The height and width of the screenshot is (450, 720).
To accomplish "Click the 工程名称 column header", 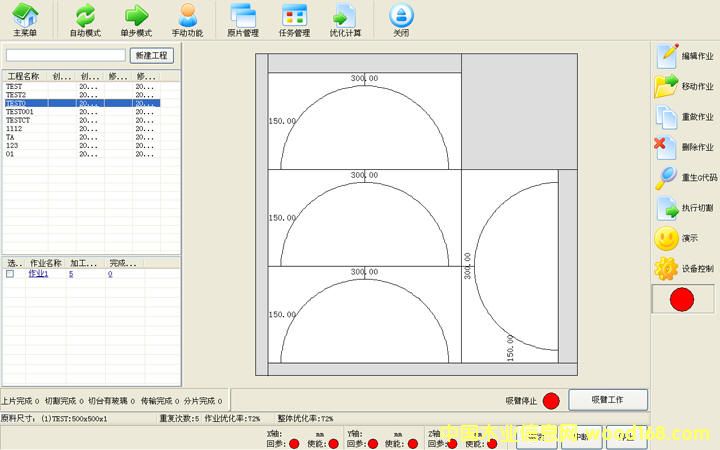I will click(x=24, y=76).
